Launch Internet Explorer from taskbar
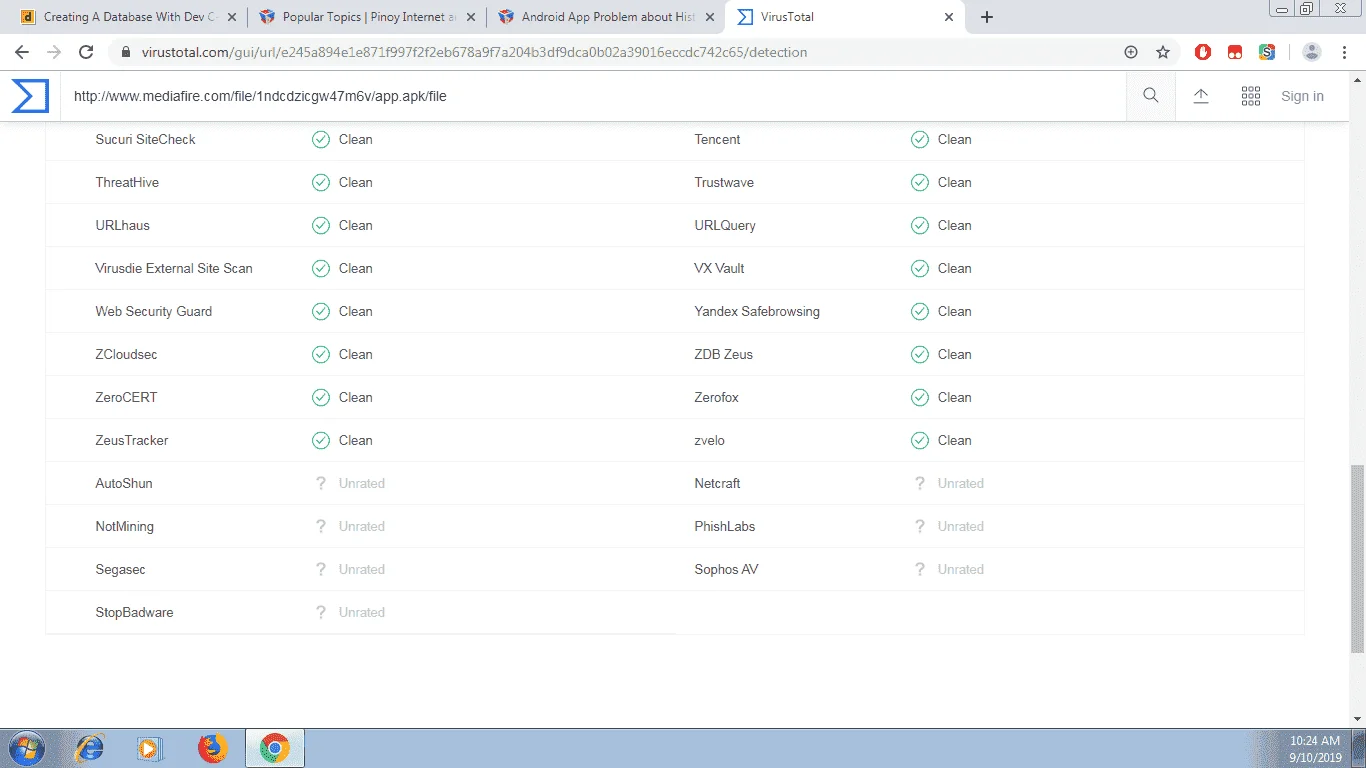Image resolution: width=1366 pixels, height=768 pixels. 90,748
